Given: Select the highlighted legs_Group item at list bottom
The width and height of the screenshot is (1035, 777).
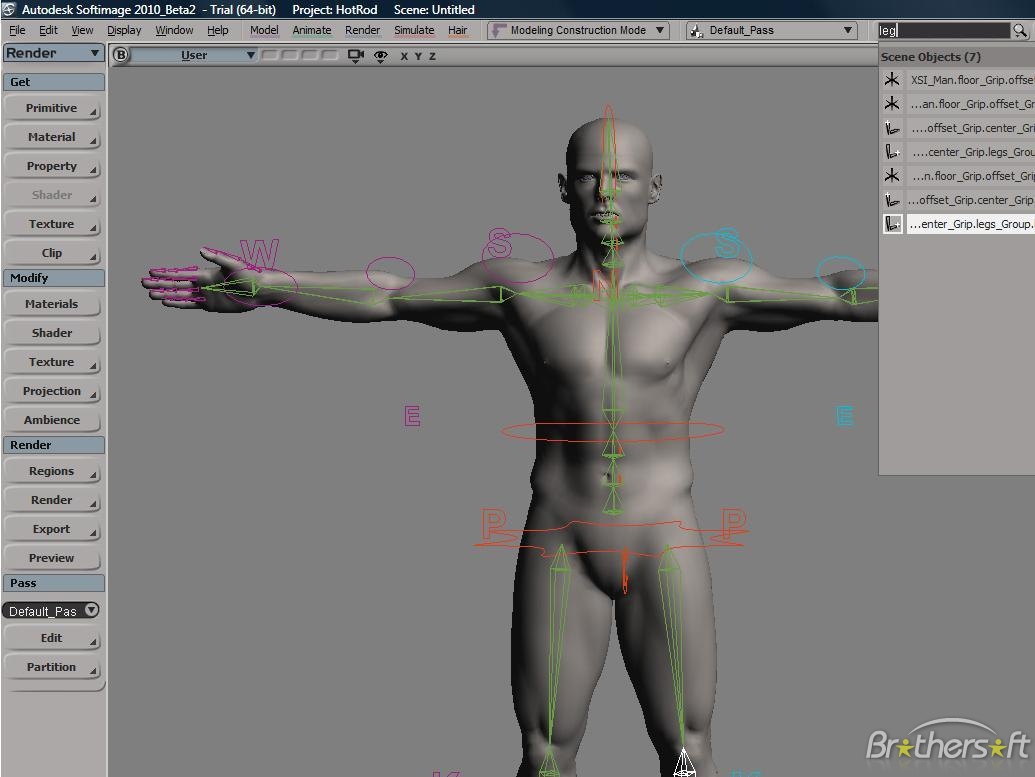Looking at the screenshot, I should pyautogui.click(x=970, y=224).
